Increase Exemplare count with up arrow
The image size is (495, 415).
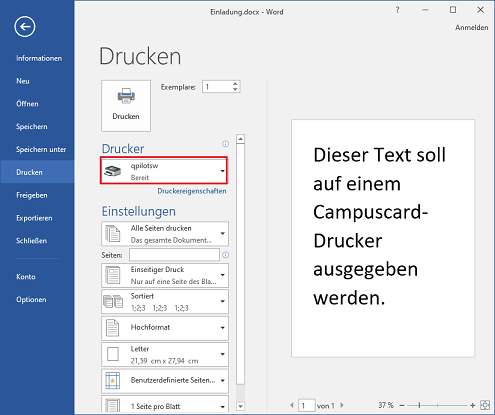coord(235,84)
